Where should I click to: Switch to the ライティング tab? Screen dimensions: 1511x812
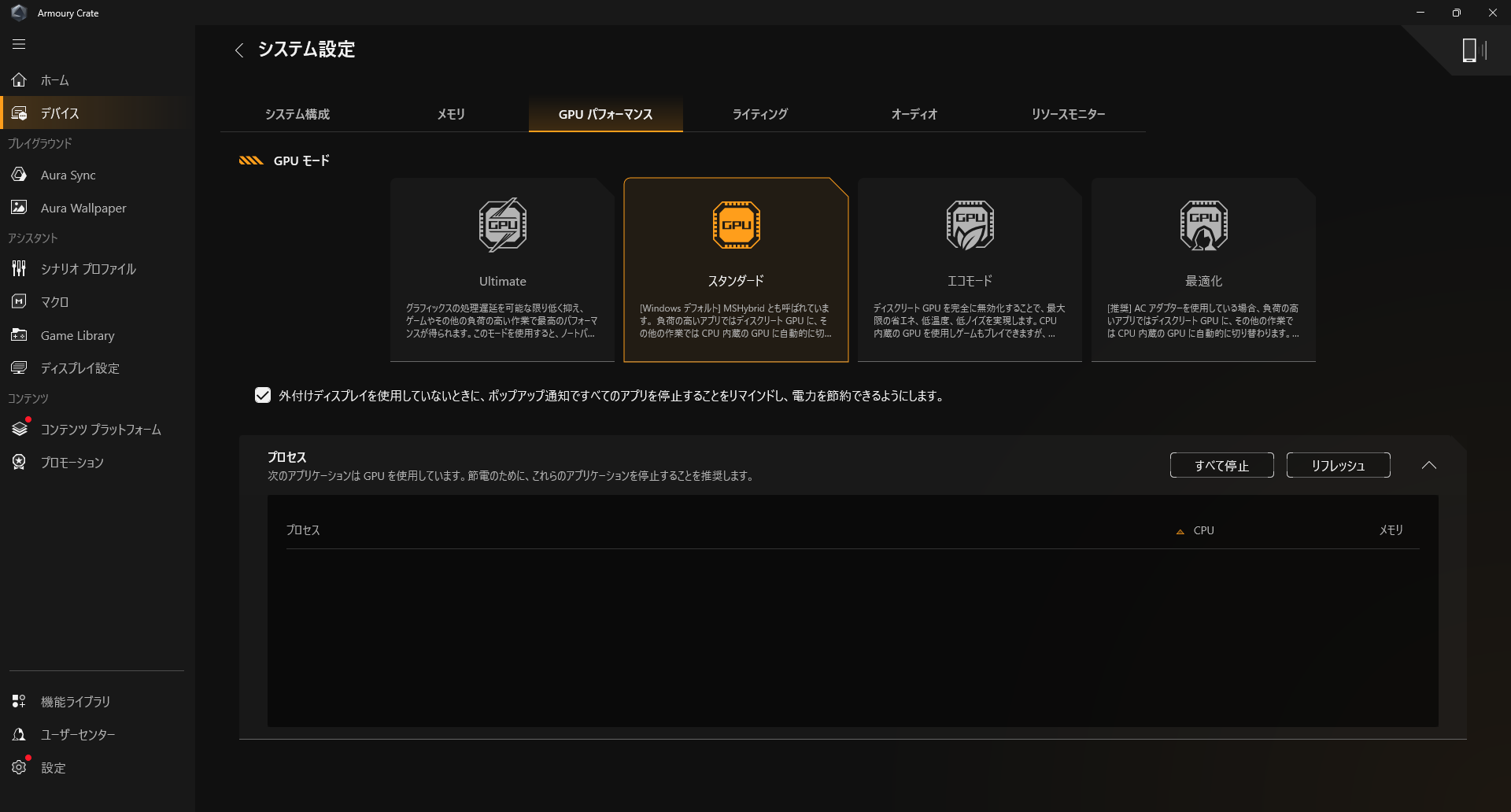pos(760,114)
